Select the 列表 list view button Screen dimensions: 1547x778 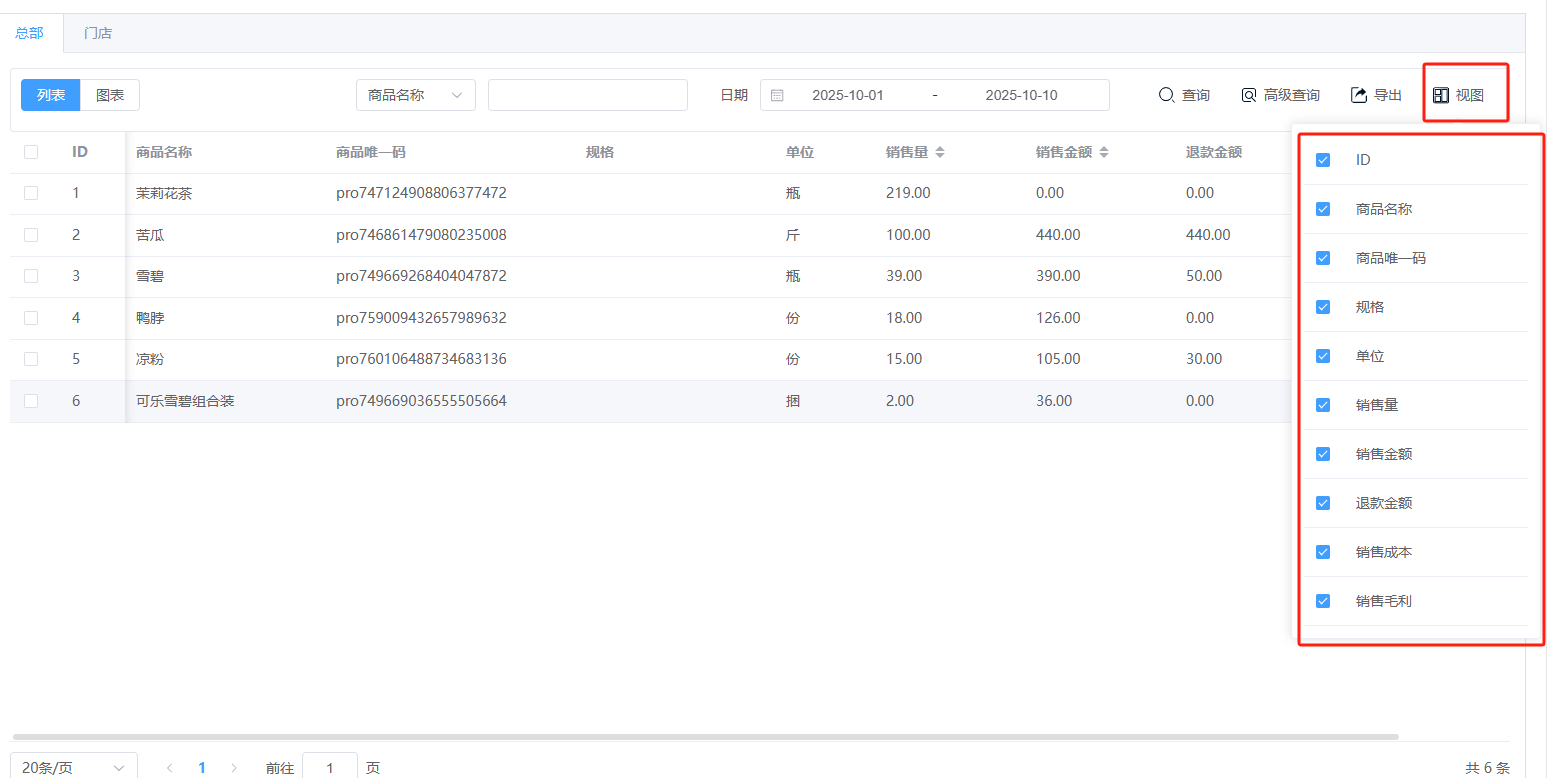tap(51, 95)
